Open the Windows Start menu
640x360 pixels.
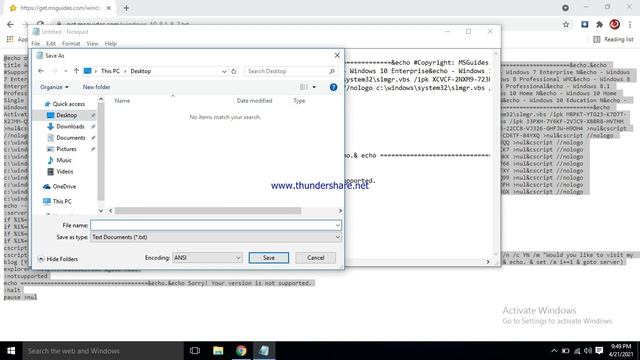point(11,351)
